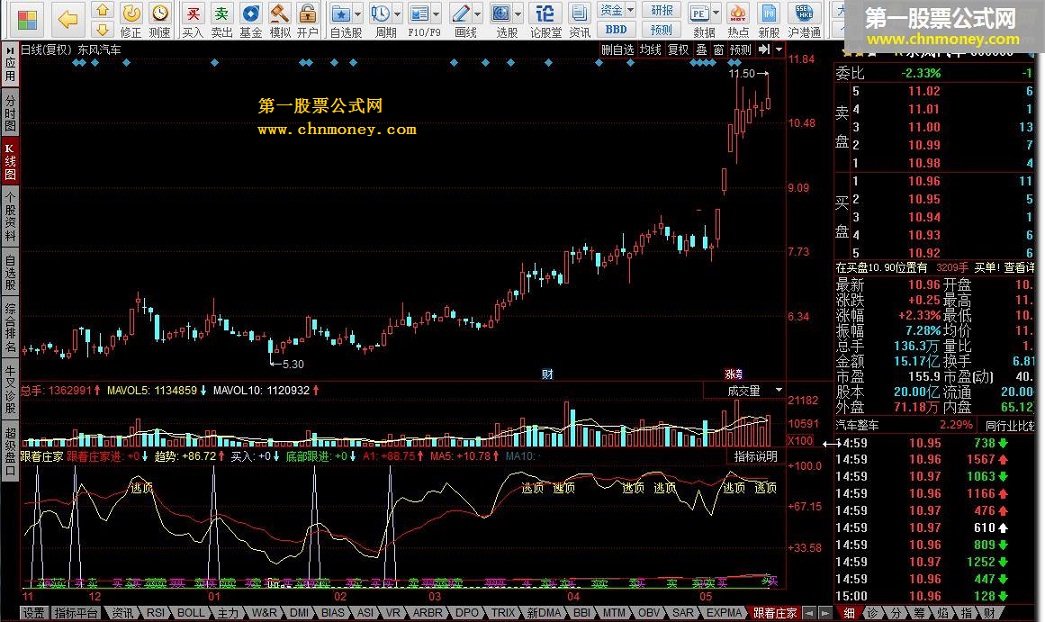Click the 预测 forecast toolbar button

point(661,29)
